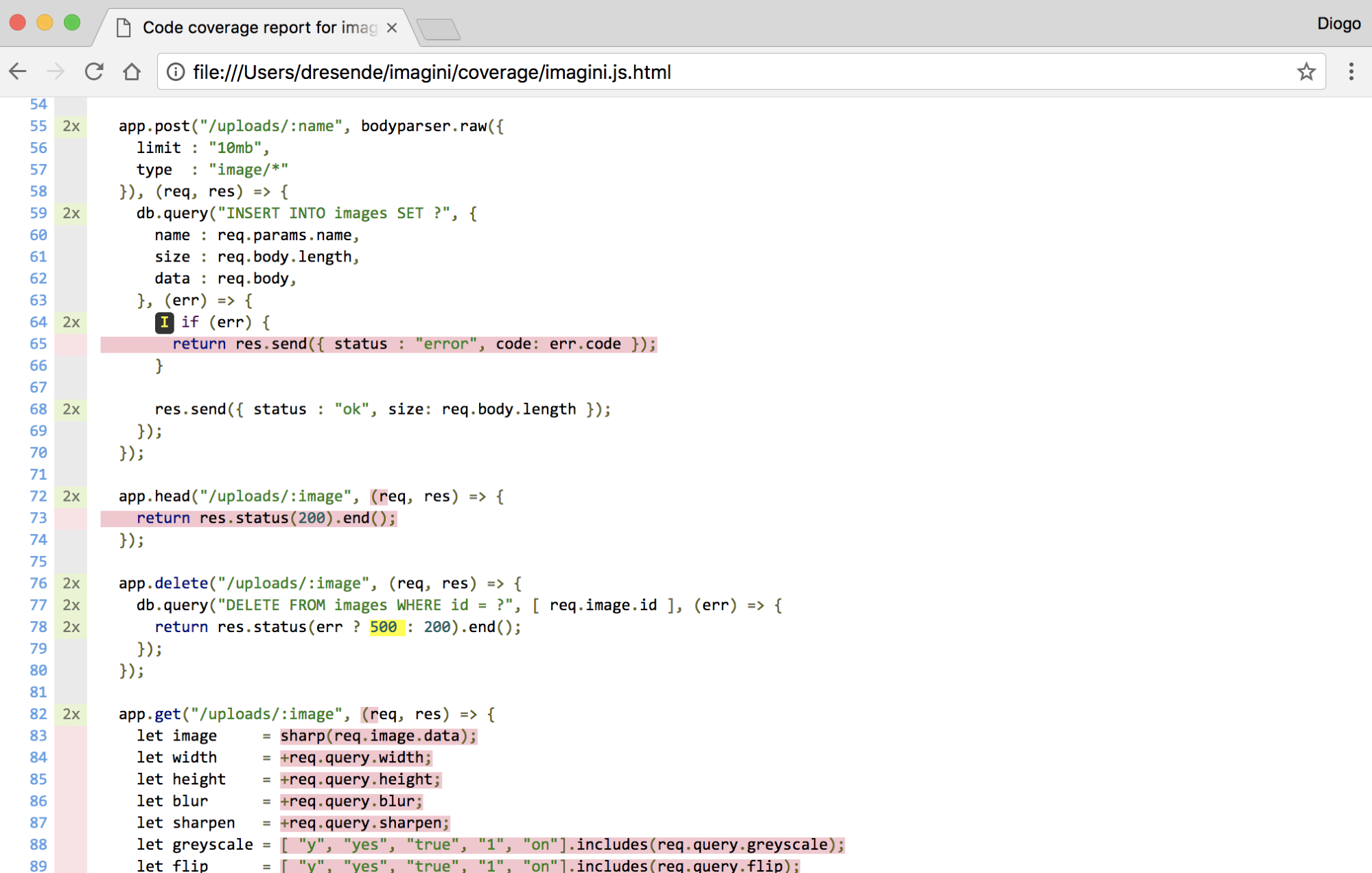The width and height of the screenshot is (1372, 873).
Task: Bookmark this page with the star icon
Action: point(1305,71)
